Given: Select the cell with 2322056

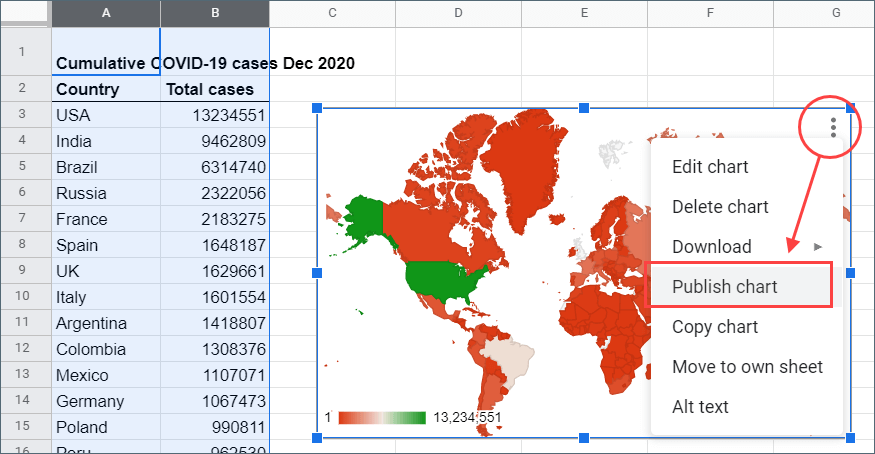Looking at the screenshot, I should (215, 193).
